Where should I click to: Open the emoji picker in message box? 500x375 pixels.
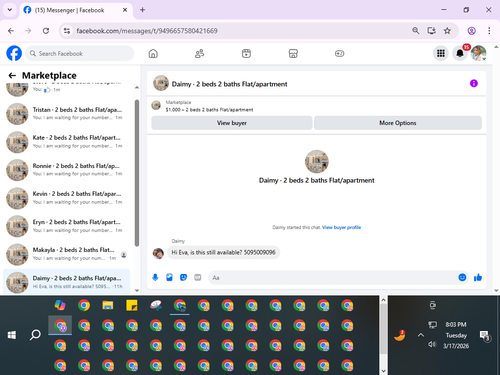(462, 277)
